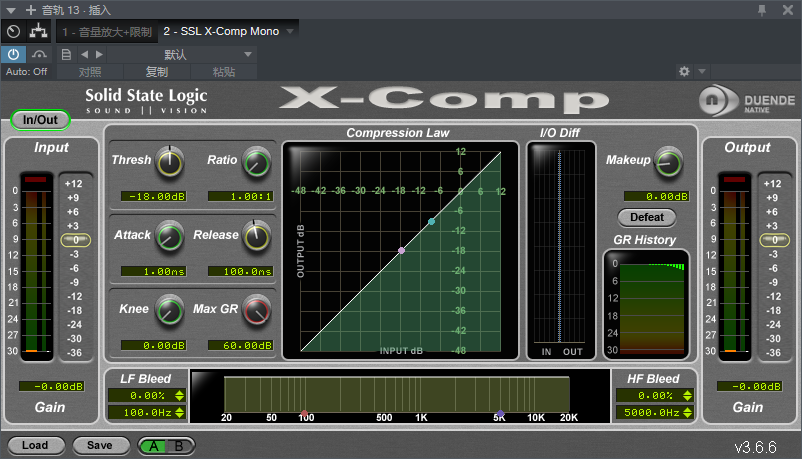This screenshot has height=459, width=802.
Task: Click the red LF marker at 100 Hz
Action: [304, 413]
